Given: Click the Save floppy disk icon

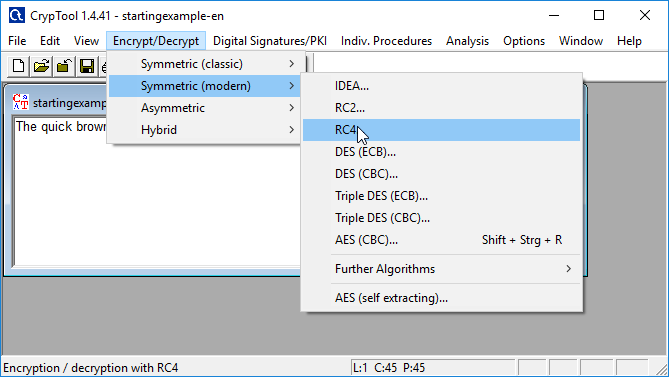Looking at the screenshot, I should (x=87, y=66).
